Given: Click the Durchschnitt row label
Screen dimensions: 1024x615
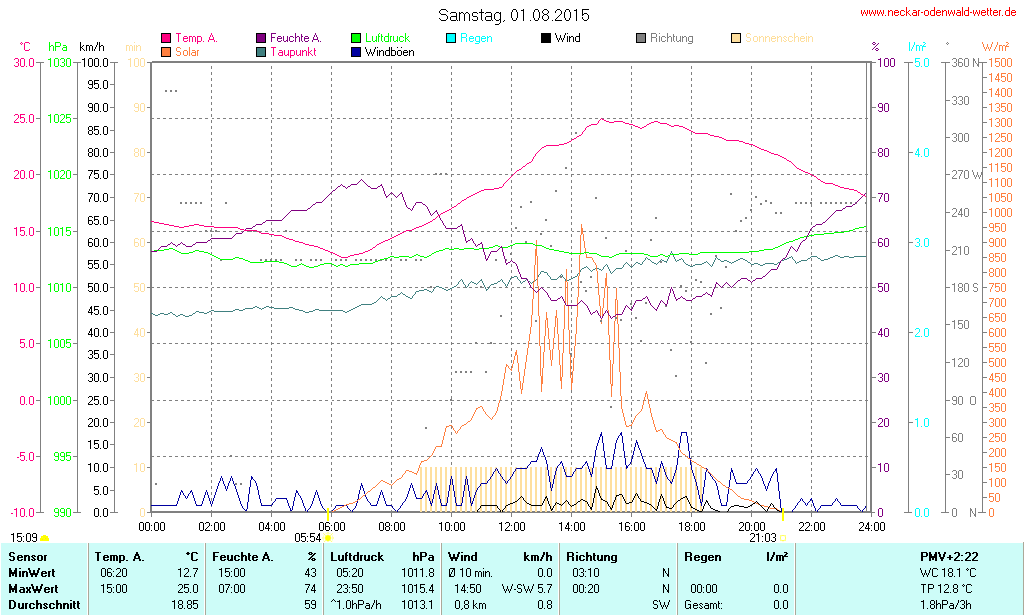Looking at the screenshot, I should (x=43, y=605).
